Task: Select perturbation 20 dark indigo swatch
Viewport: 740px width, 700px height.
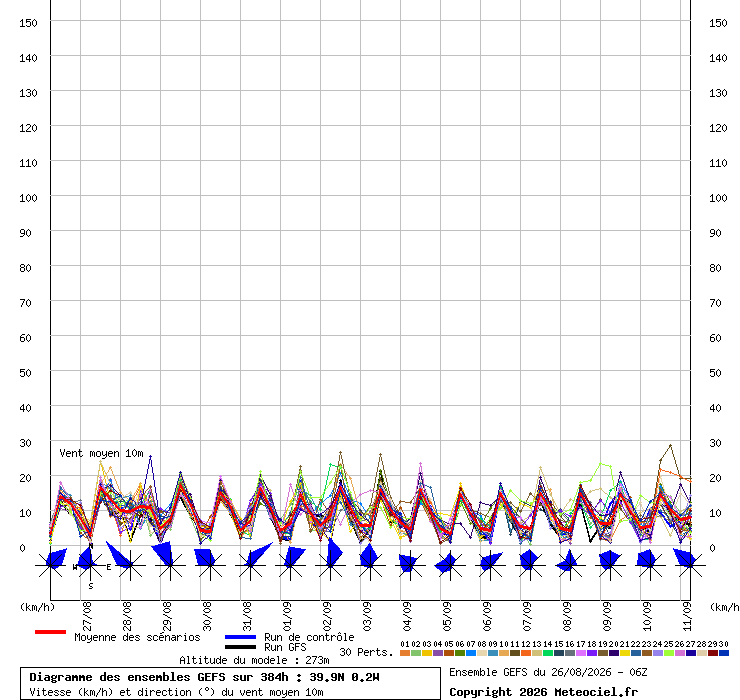Action: tap(614, 653)
